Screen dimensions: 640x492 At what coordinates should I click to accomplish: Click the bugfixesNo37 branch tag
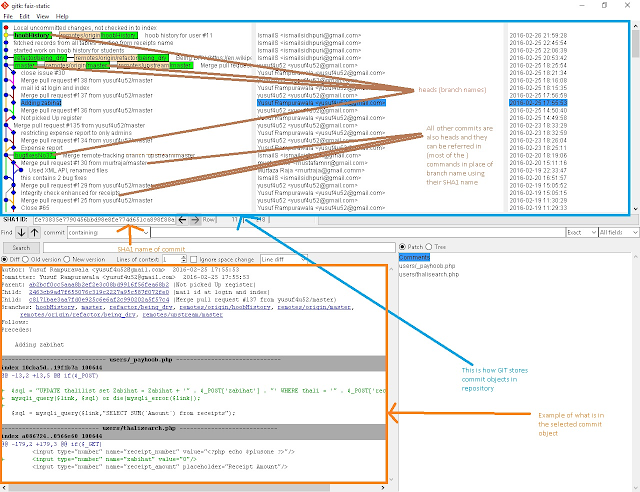[x=34, y=156]
